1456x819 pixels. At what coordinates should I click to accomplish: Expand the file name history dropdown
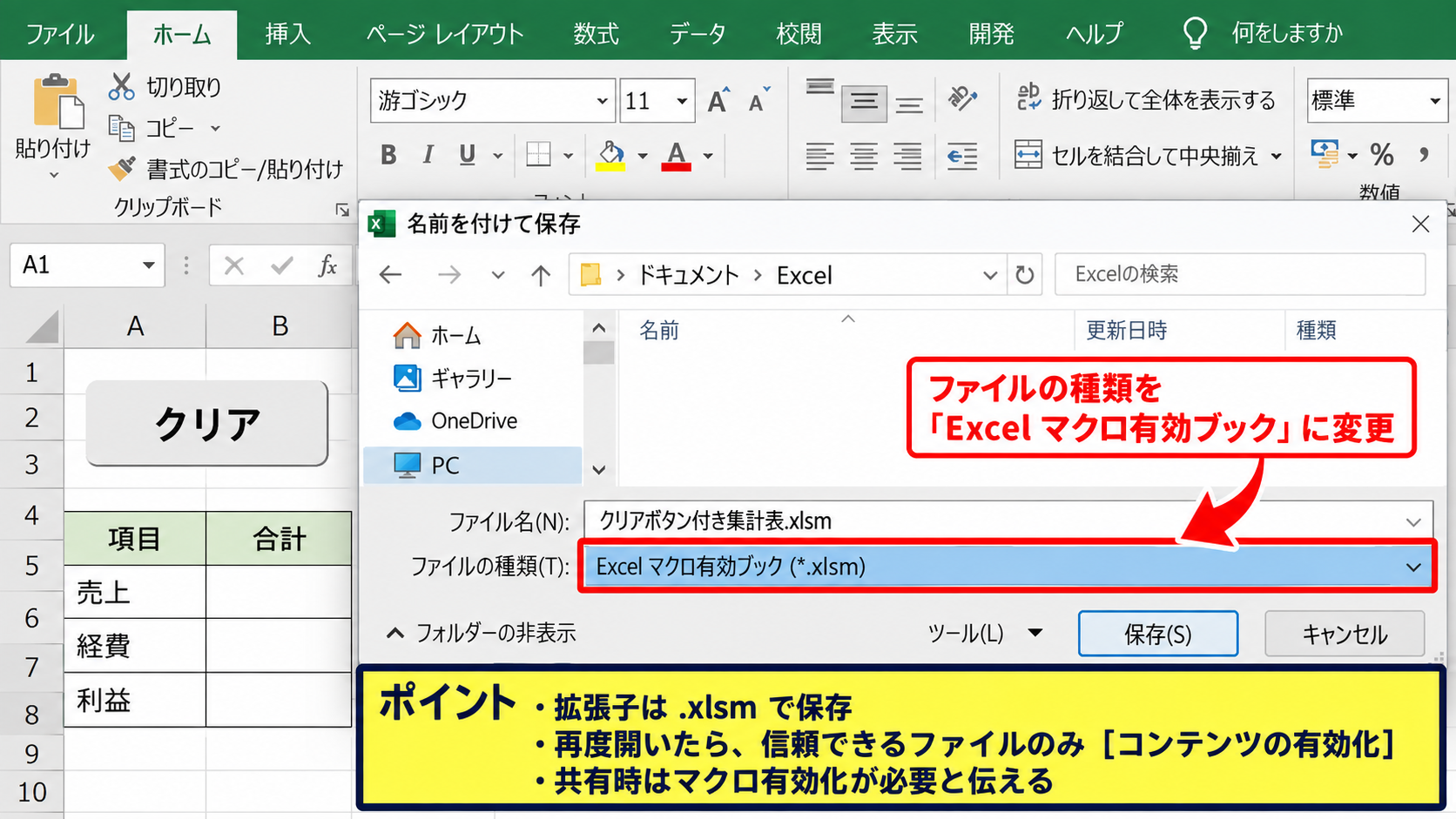[1412, 521]
